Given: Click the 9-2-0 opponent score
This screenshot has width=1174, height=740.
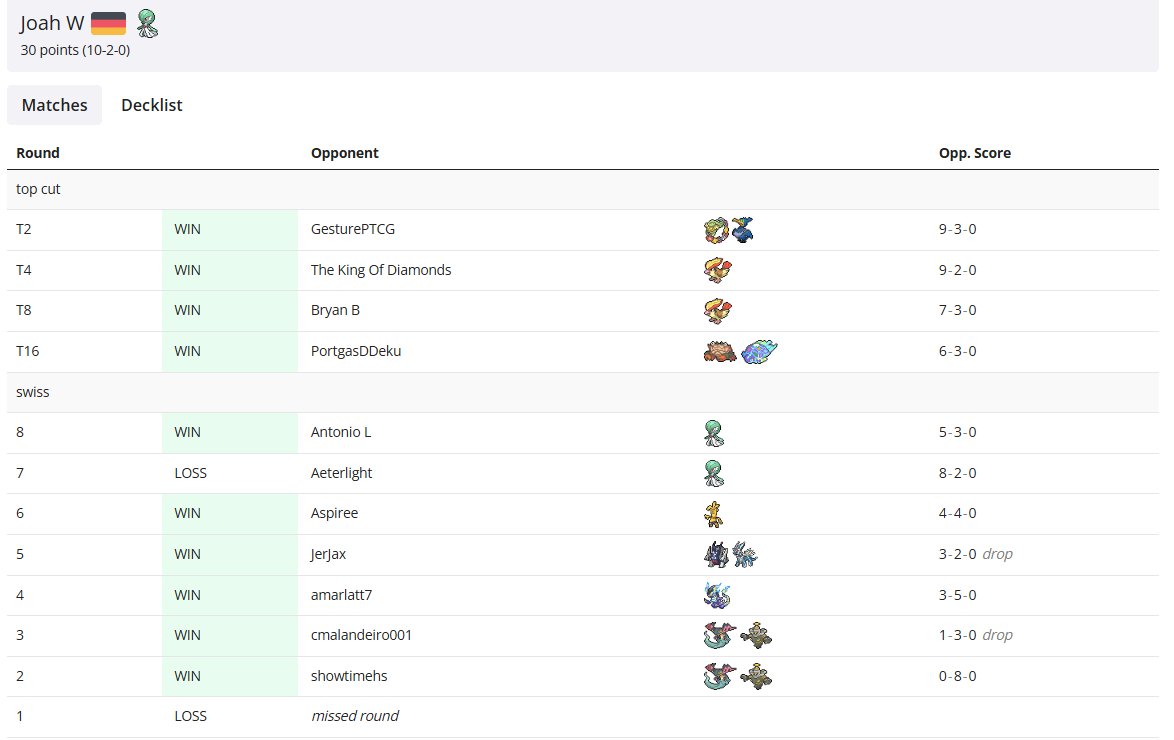Looking at the screenshot, I should 958,270.
